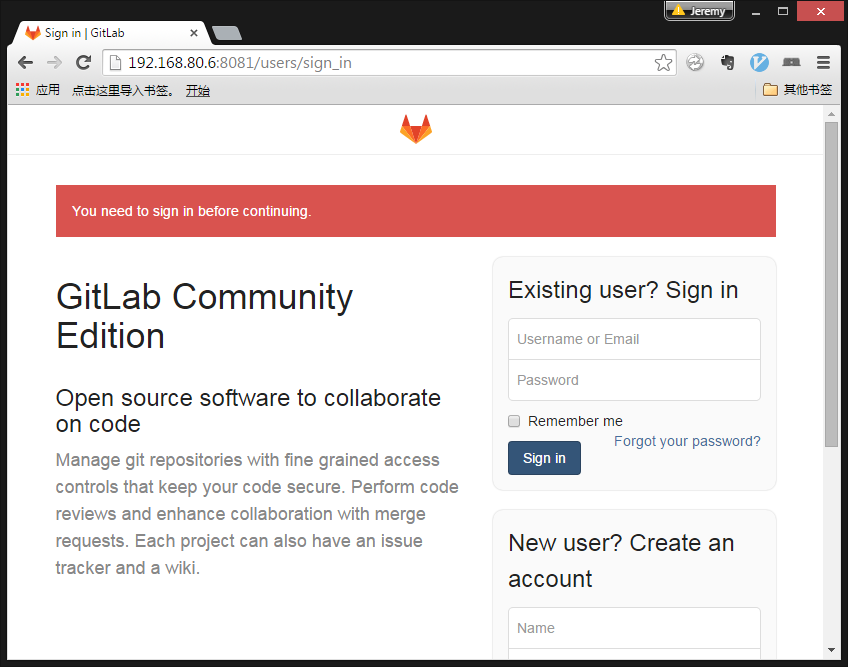This screenshot has height=667, width=848.
Task: Click the scrollbar up arrow
Action: (831, 114)
